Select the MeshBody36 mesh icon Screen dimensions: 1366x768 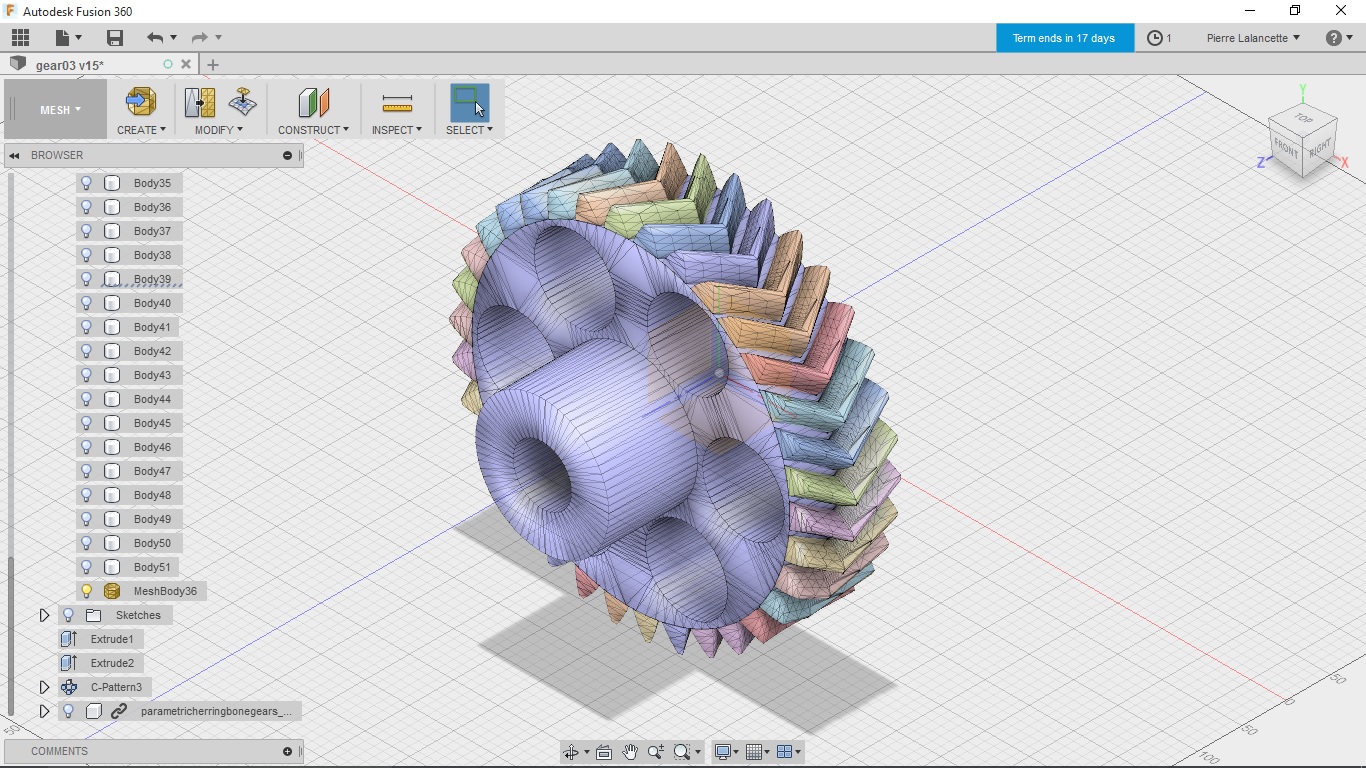point(112,591)
